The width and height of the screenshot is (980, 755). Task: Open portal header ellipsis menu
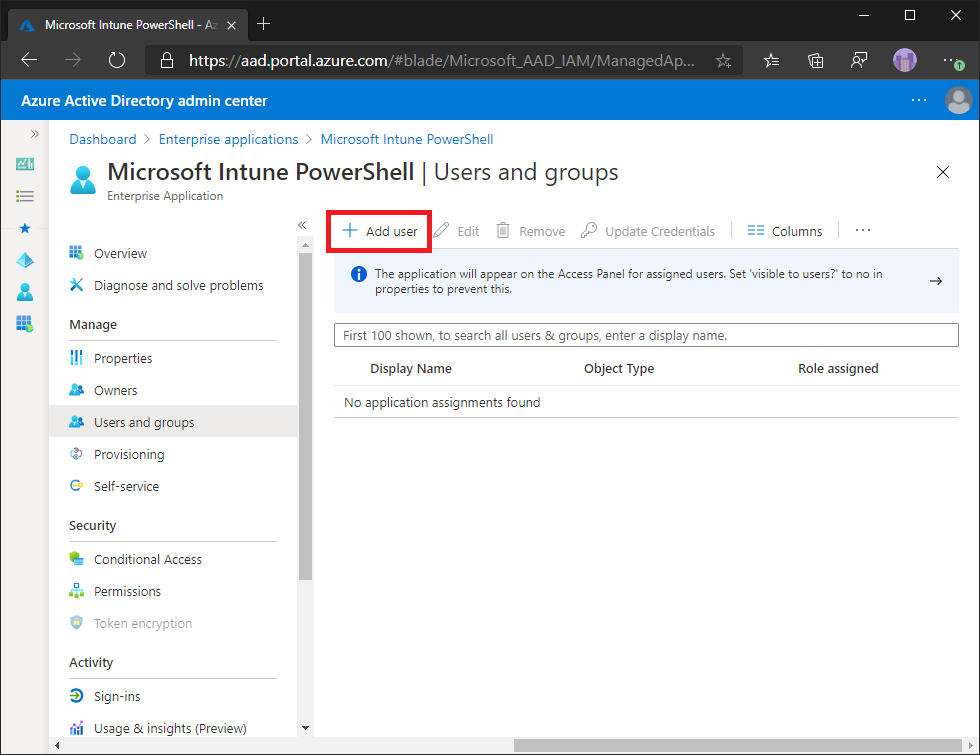click(919, 100)
